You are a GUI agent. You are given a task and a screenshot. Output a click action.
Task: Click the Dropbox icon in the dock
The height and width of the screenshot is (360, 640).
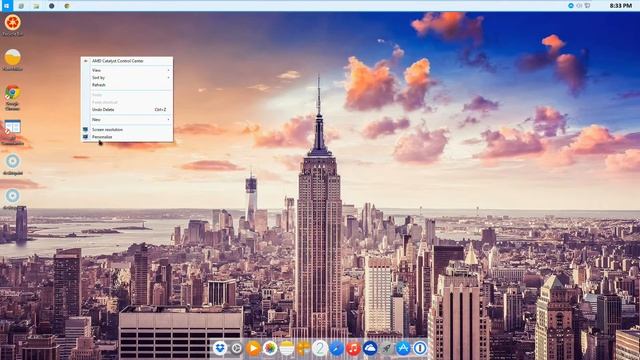click(220, 348)
